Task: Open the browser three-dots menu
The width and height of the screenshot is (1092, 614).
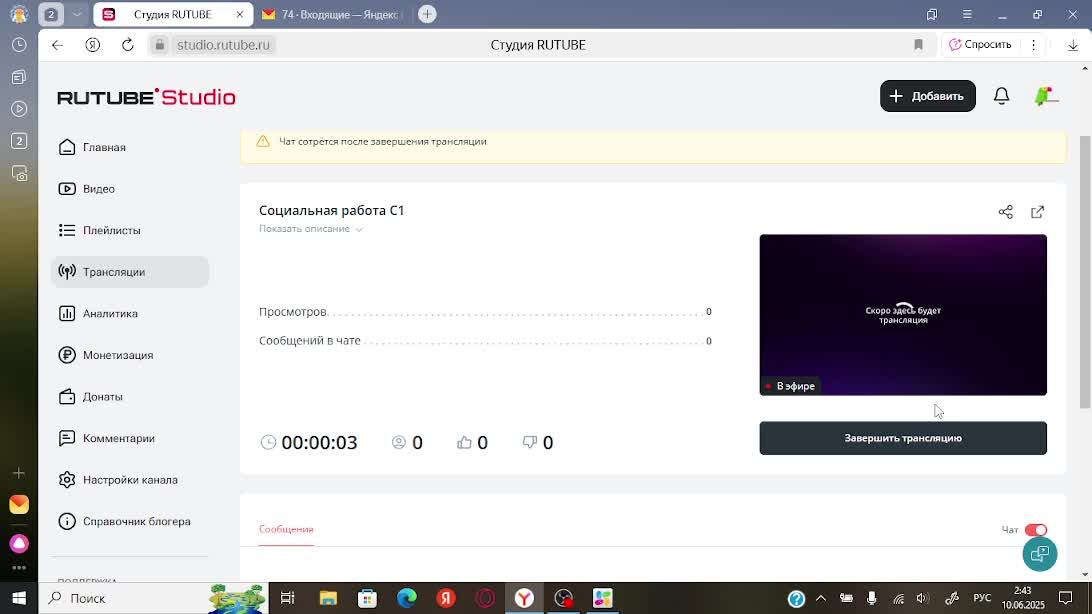Action: click(x=1034, y=45)
